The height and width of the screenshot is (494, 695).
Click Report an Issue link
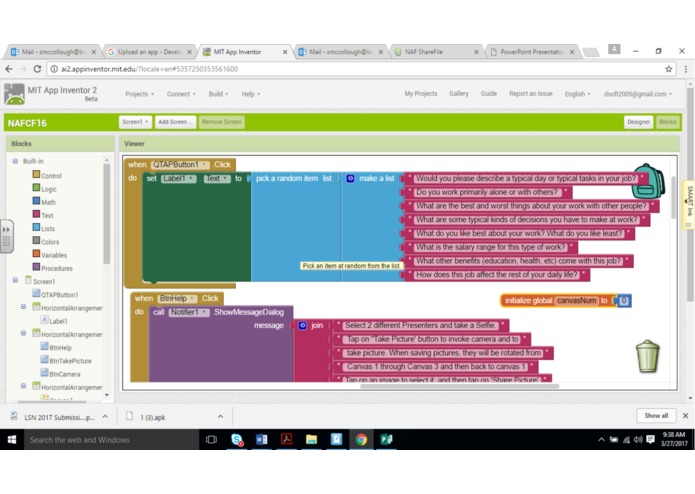coord(531,93)
